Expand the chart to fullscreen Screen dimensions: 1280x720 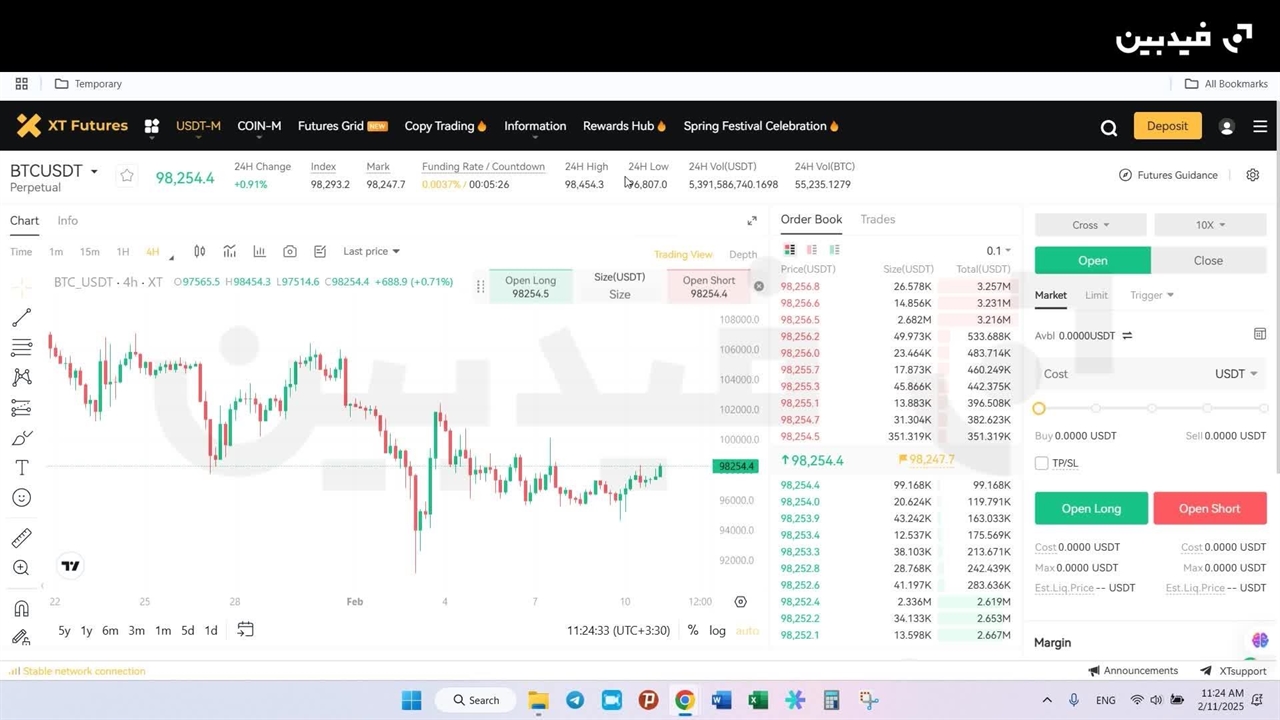(x=752, y=221)
